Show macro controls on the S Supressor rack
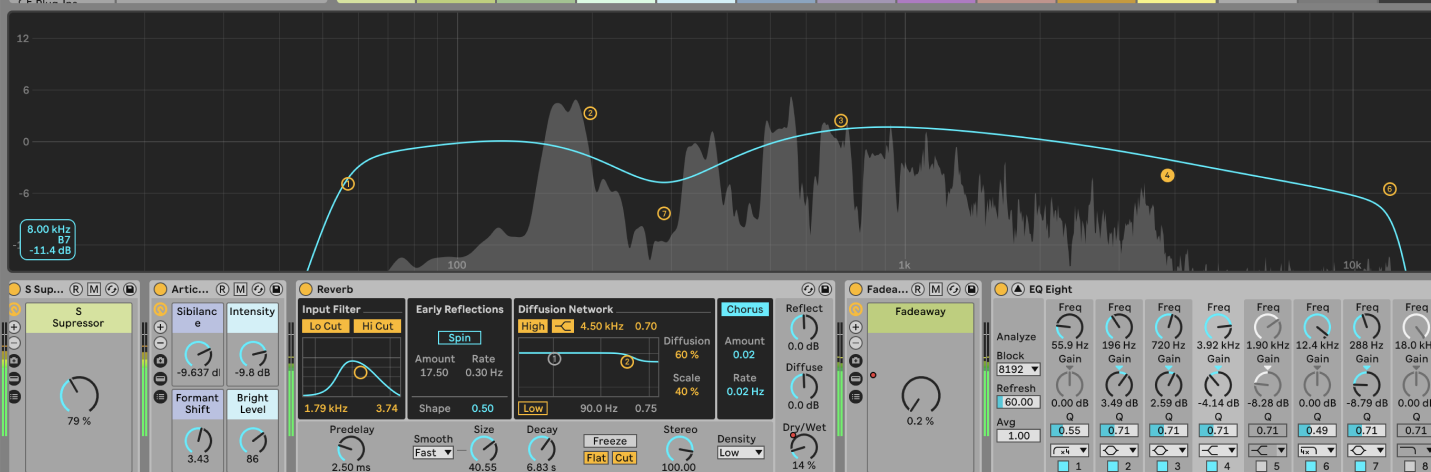The width and height of the screenshot is (1431, 472). (14, 310)
